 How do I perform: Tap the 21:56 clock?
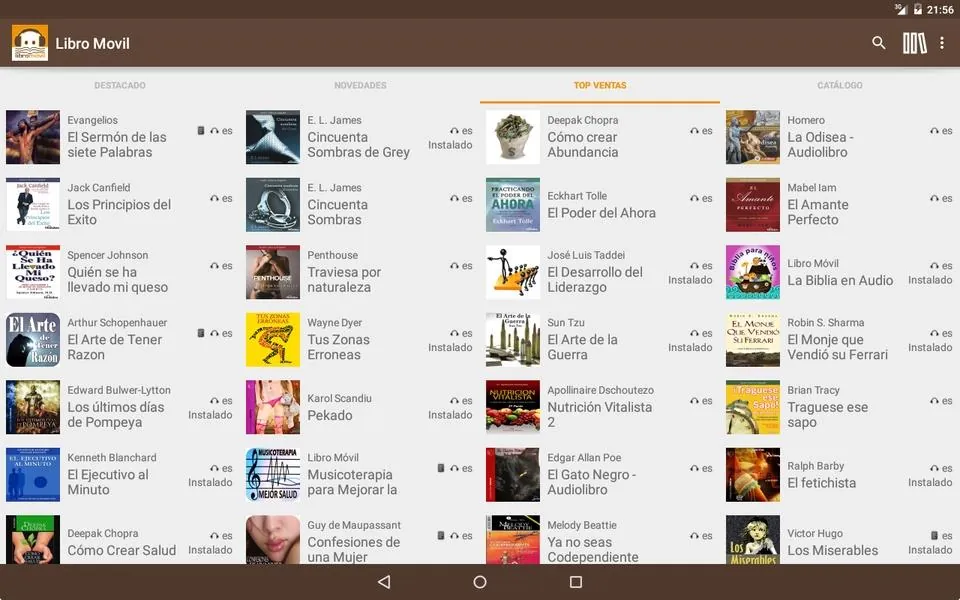tap(940, 9)
